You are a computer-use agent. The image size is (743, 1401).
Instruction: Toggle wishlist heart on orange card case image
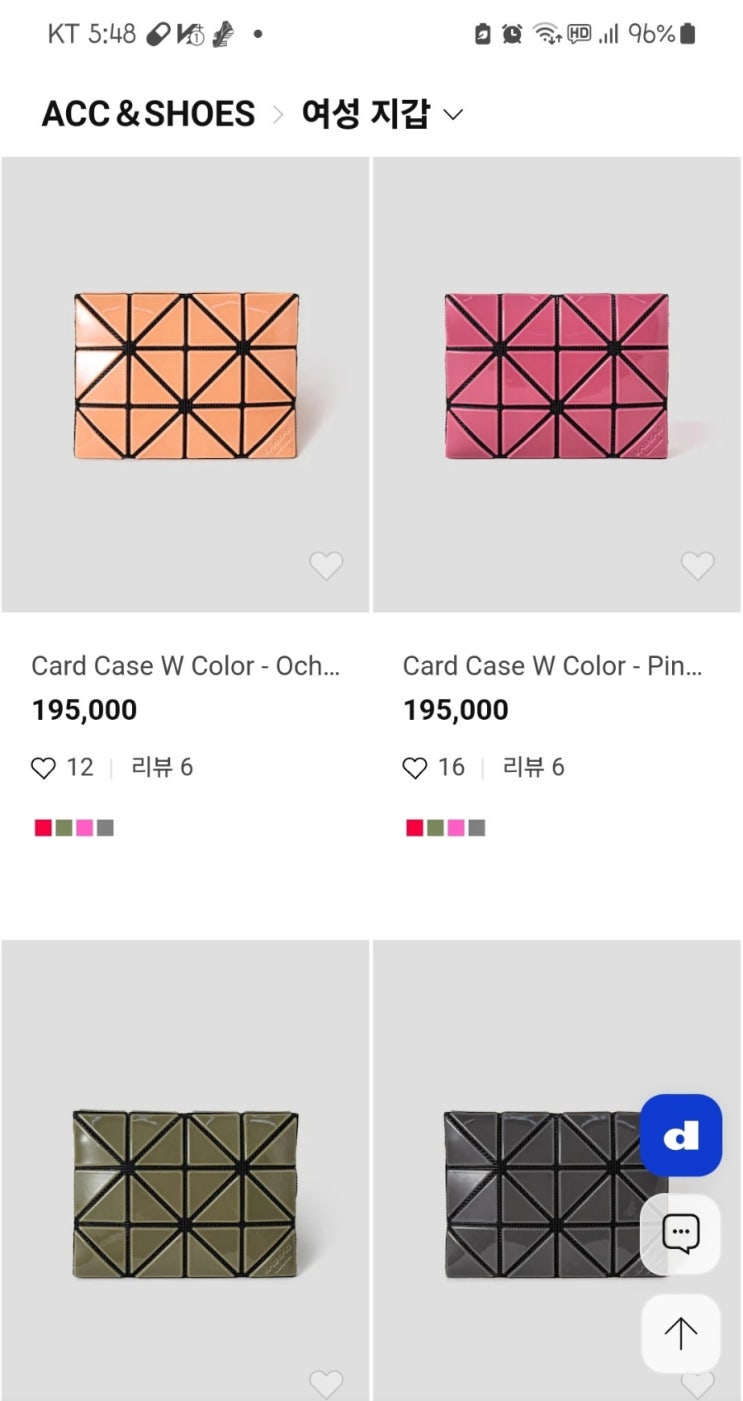tap(326, 566)
